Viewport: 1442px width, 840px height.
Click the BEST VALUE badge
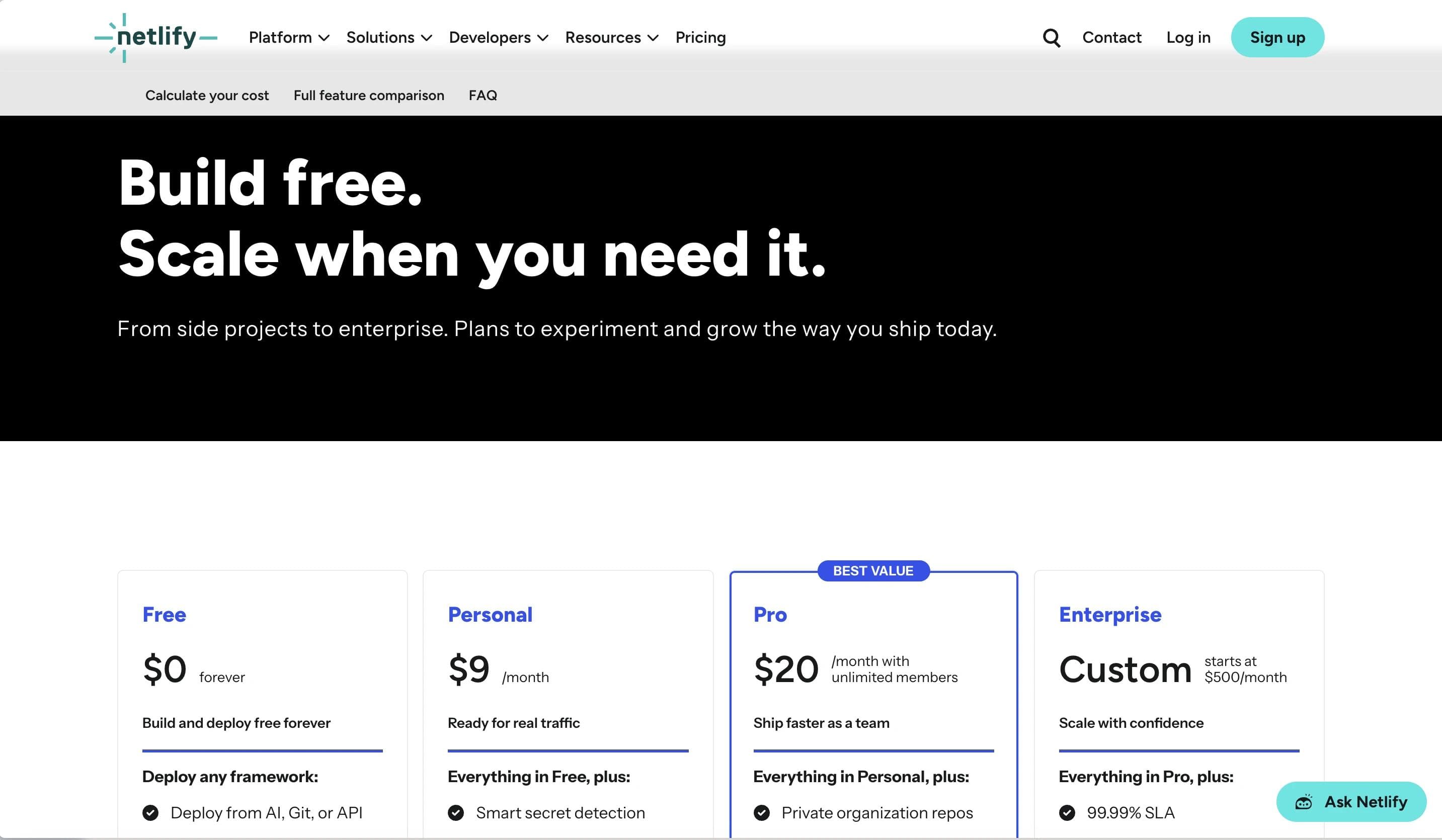pyautogui.click(x=873, y=570)
